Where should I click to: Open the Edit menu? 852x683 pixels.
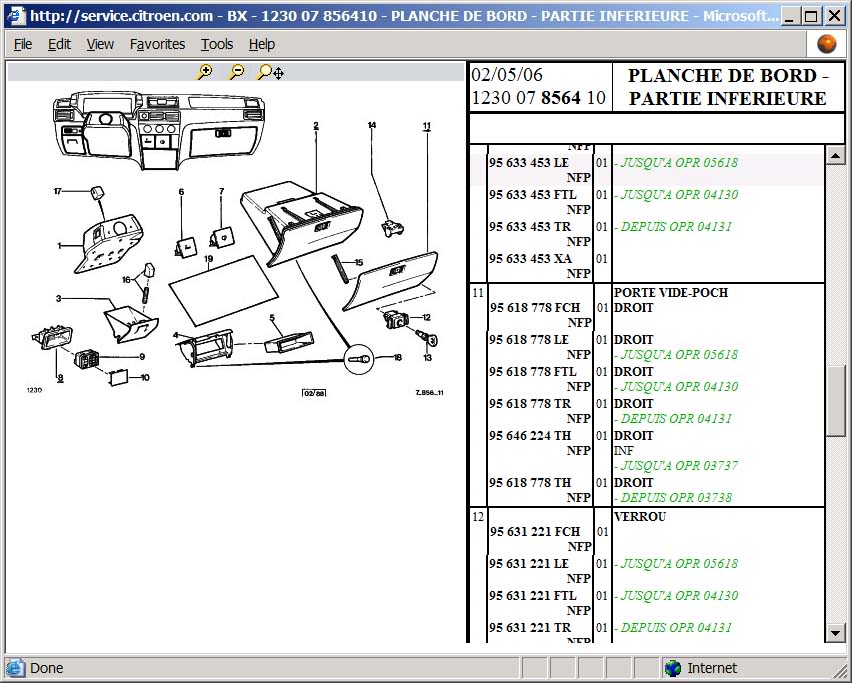(59, 44)
